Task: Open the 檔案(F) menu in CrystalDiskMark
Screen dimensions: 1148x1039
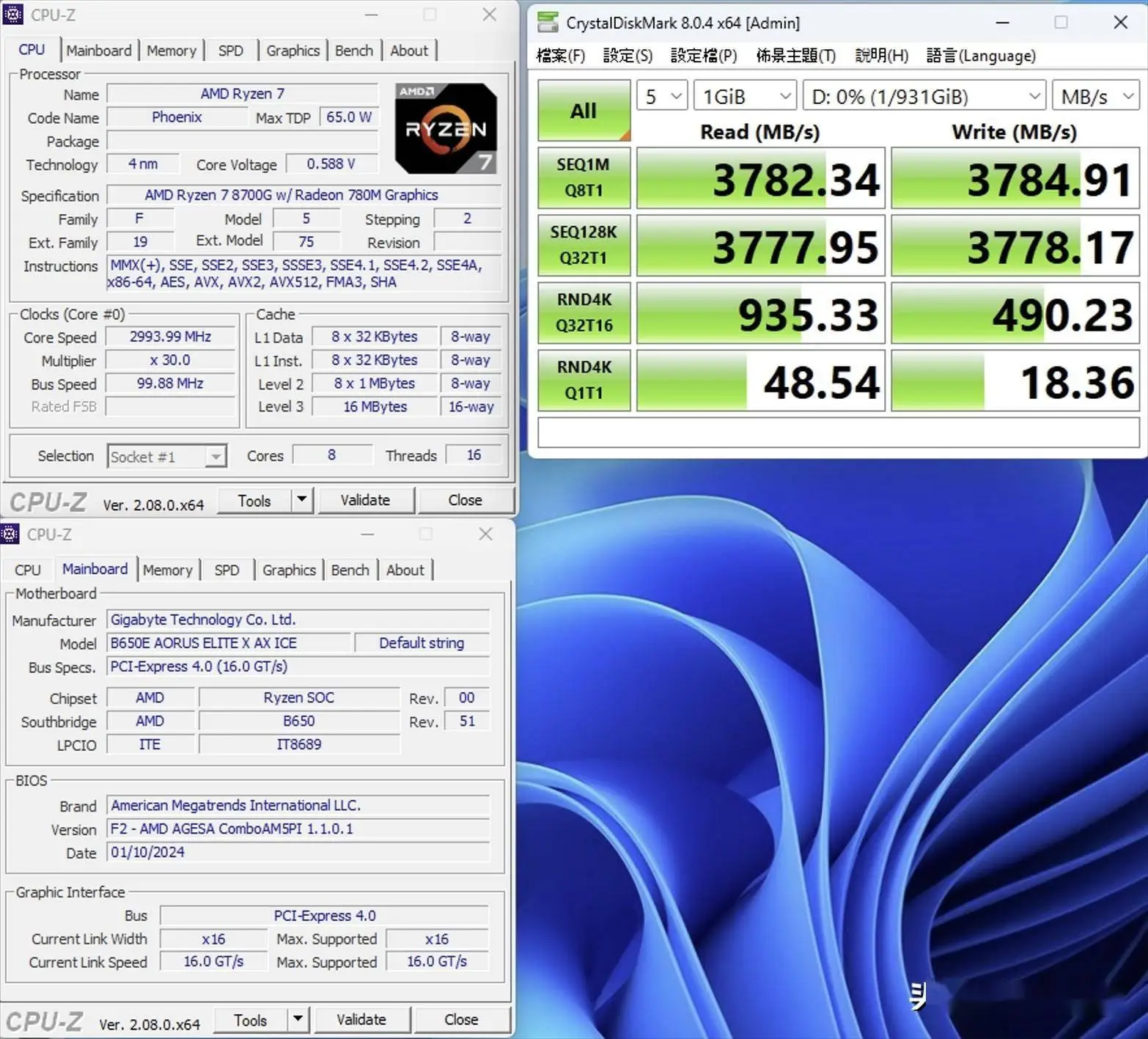Action: tap(561, 56)
